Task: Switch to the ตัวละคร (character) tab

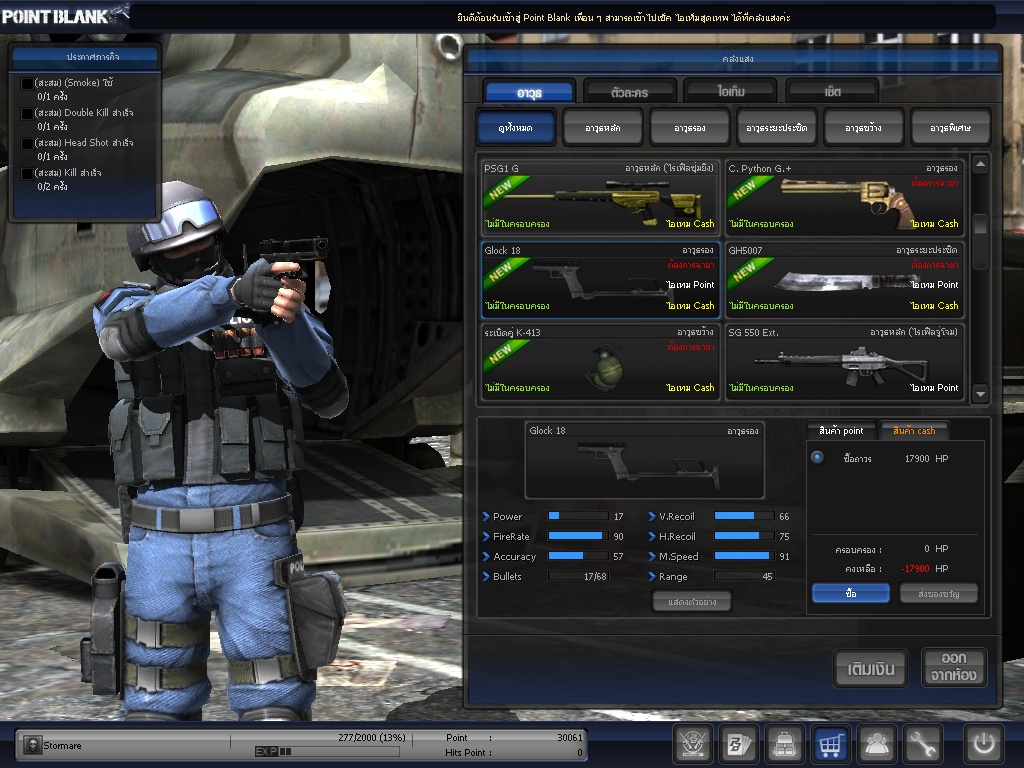Action: (629, 92)
